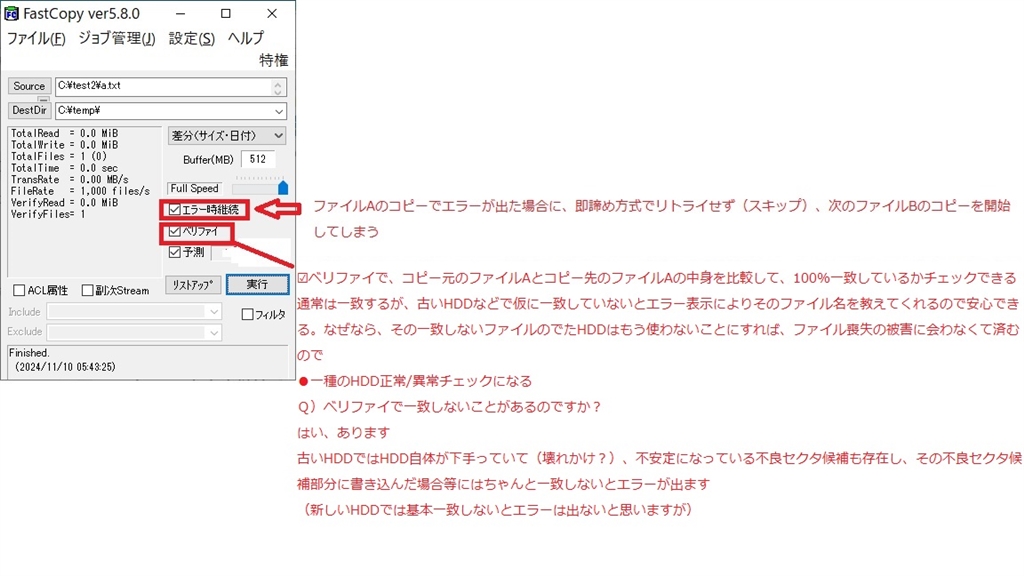Toggle the 予測 checkbox
The image size is (1024, 576).
coord(174,252)
